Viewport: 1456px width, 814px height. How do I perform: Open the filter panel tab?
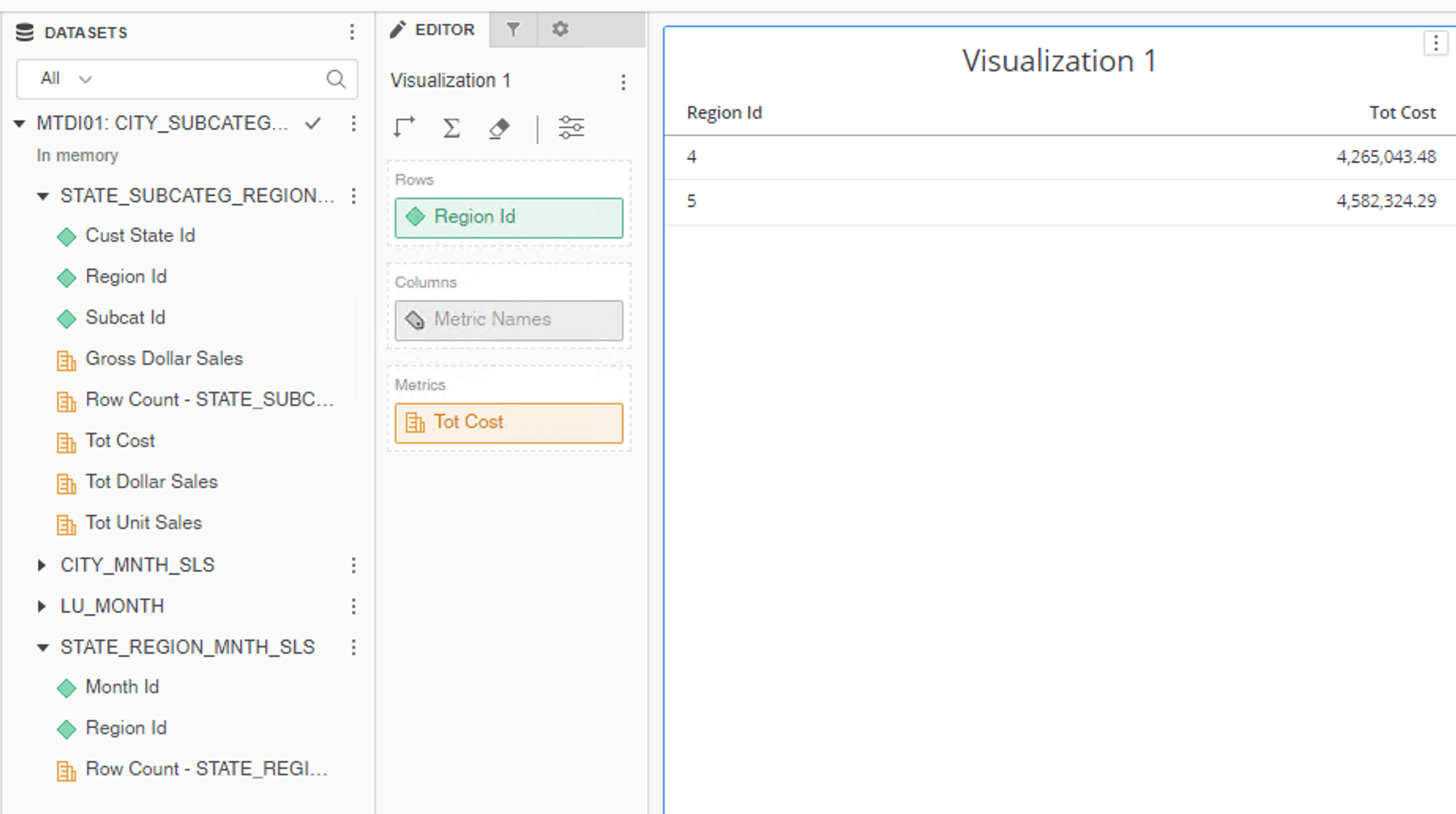click(x=513, y=30)
